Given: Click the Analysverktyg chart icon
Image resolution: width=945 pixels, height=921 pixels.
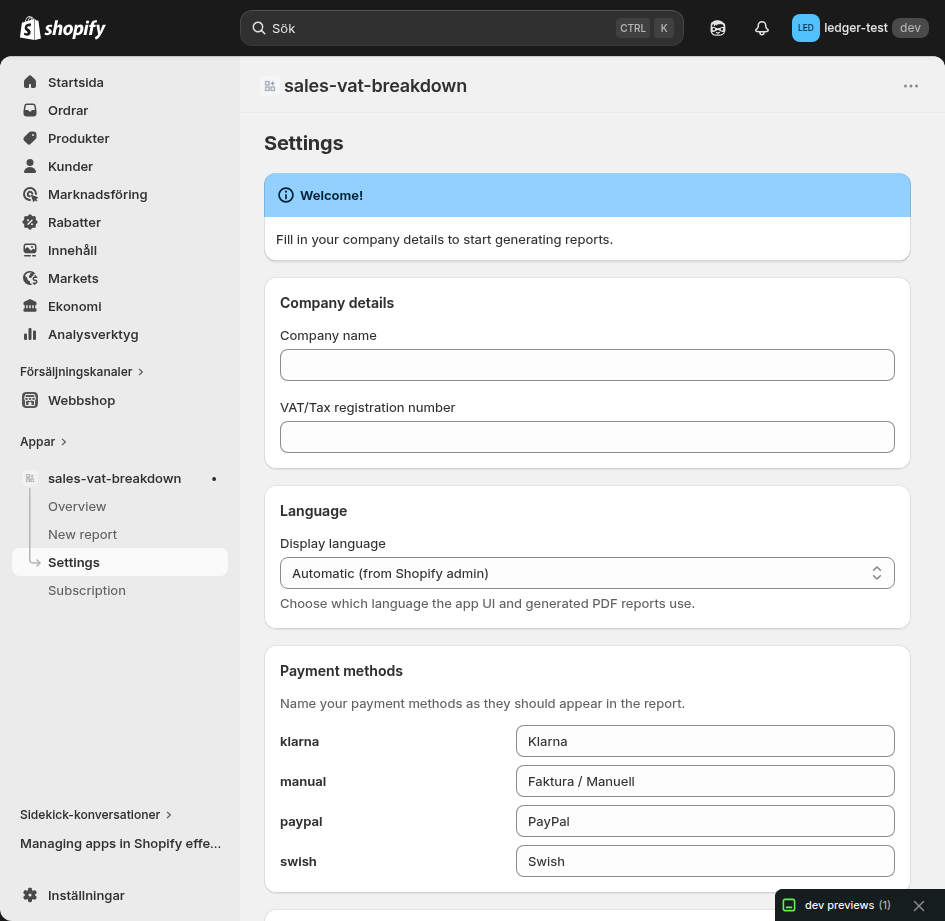Looking at the screenshot, I should coord(28,334).
